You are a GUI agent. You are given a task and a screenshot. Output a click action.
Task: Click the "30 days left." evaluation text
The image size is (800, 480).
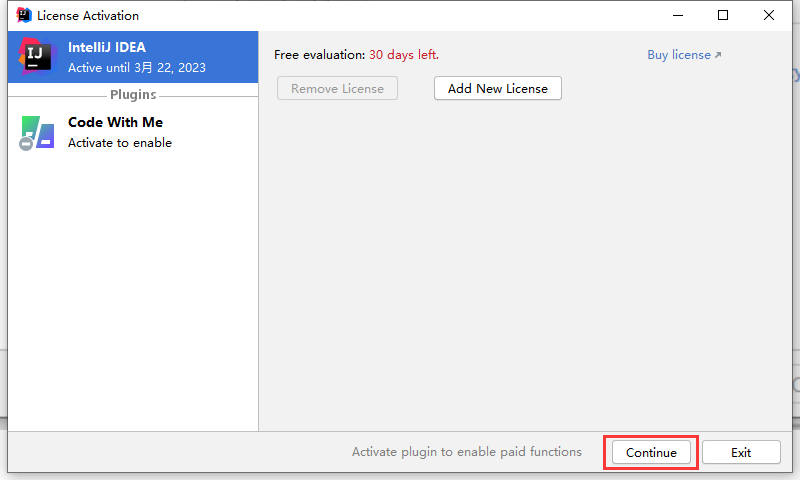(x=404, y=55)
